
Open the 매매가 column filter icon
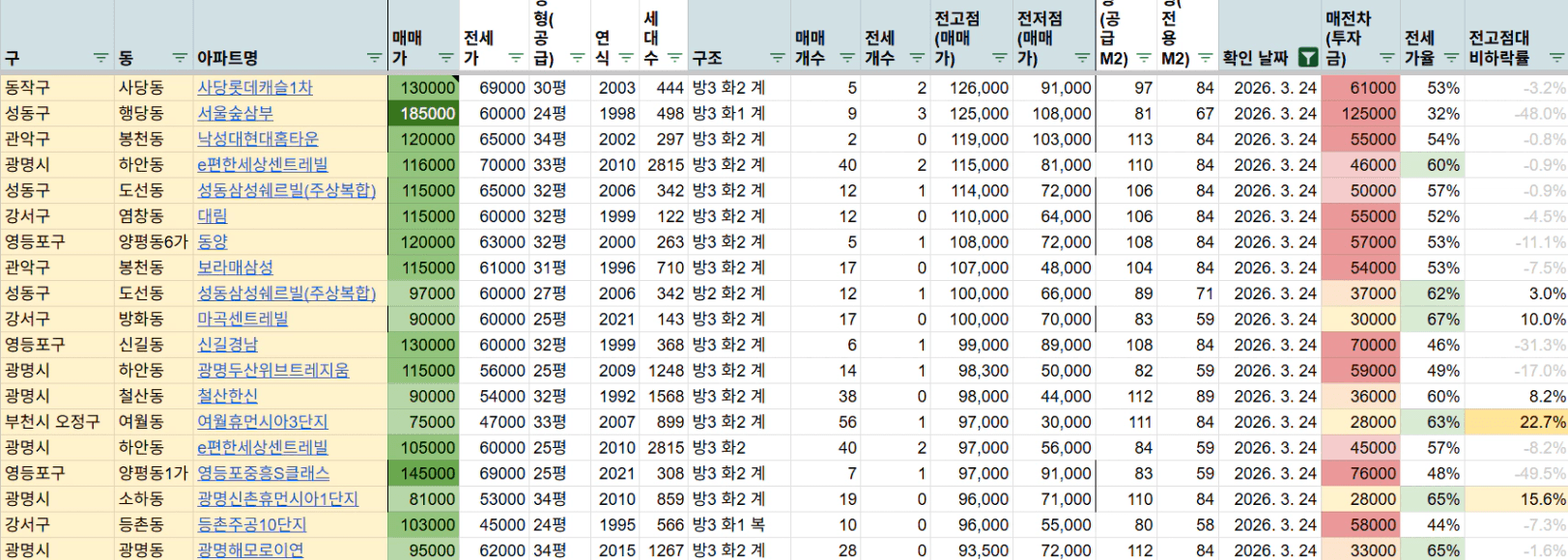(445, 58)
